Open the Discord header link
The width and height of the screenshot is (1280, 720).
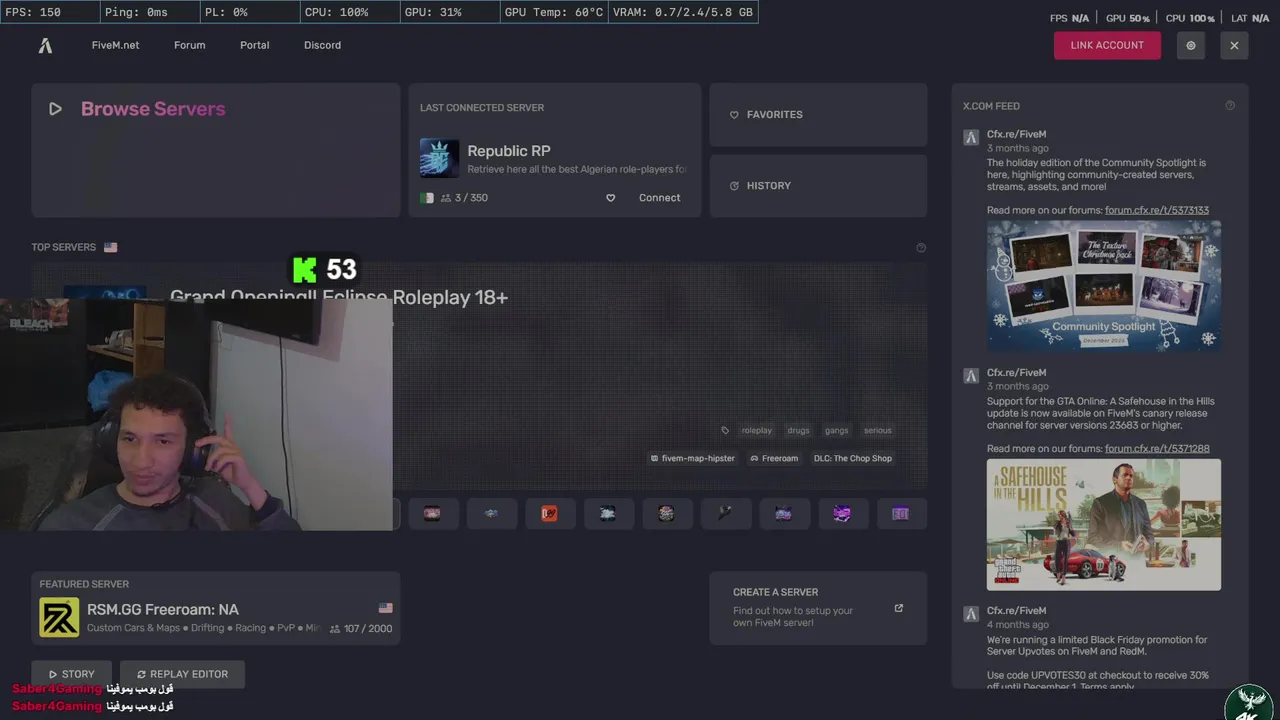coord(322,45)
